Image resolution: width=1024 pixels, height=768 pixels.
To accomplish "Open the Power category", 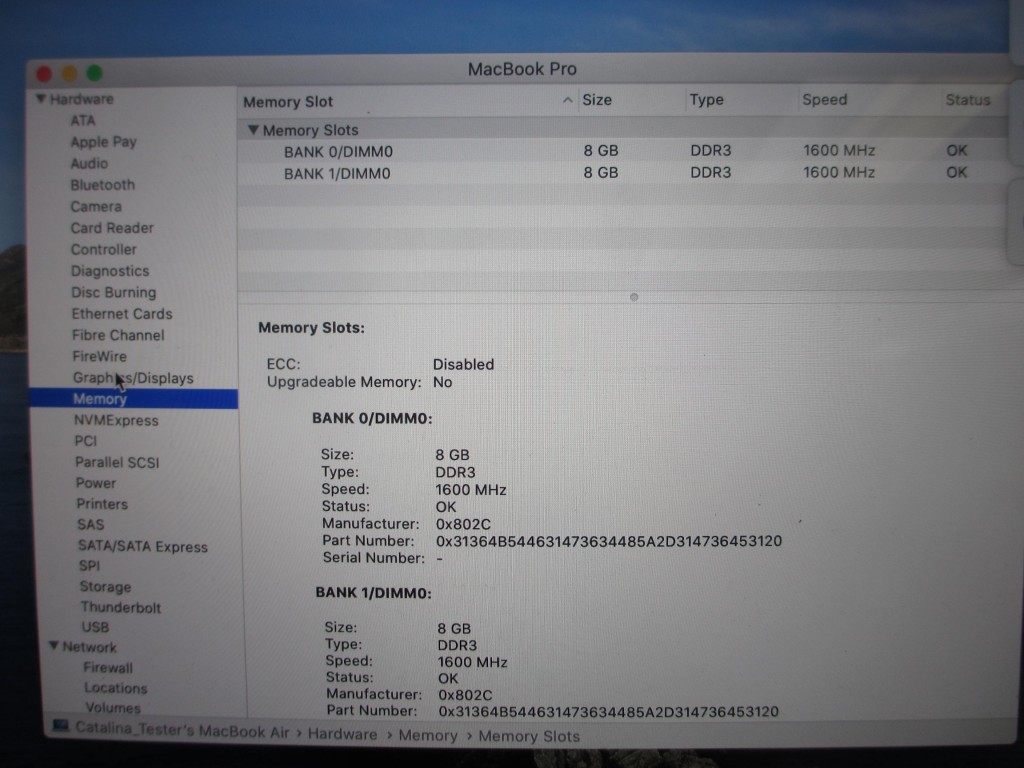I will pos(96,483).
